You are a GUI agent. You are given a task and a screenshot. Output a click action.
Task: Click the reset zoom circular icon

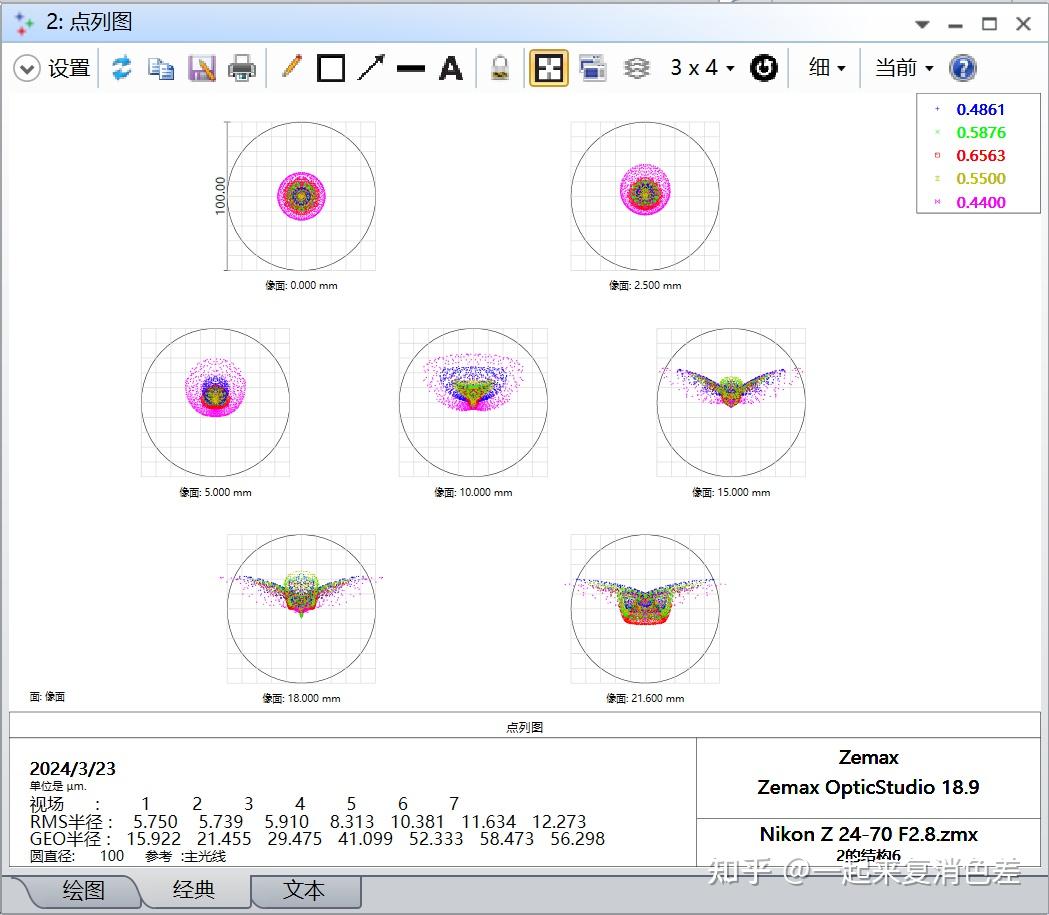(764, 68)
